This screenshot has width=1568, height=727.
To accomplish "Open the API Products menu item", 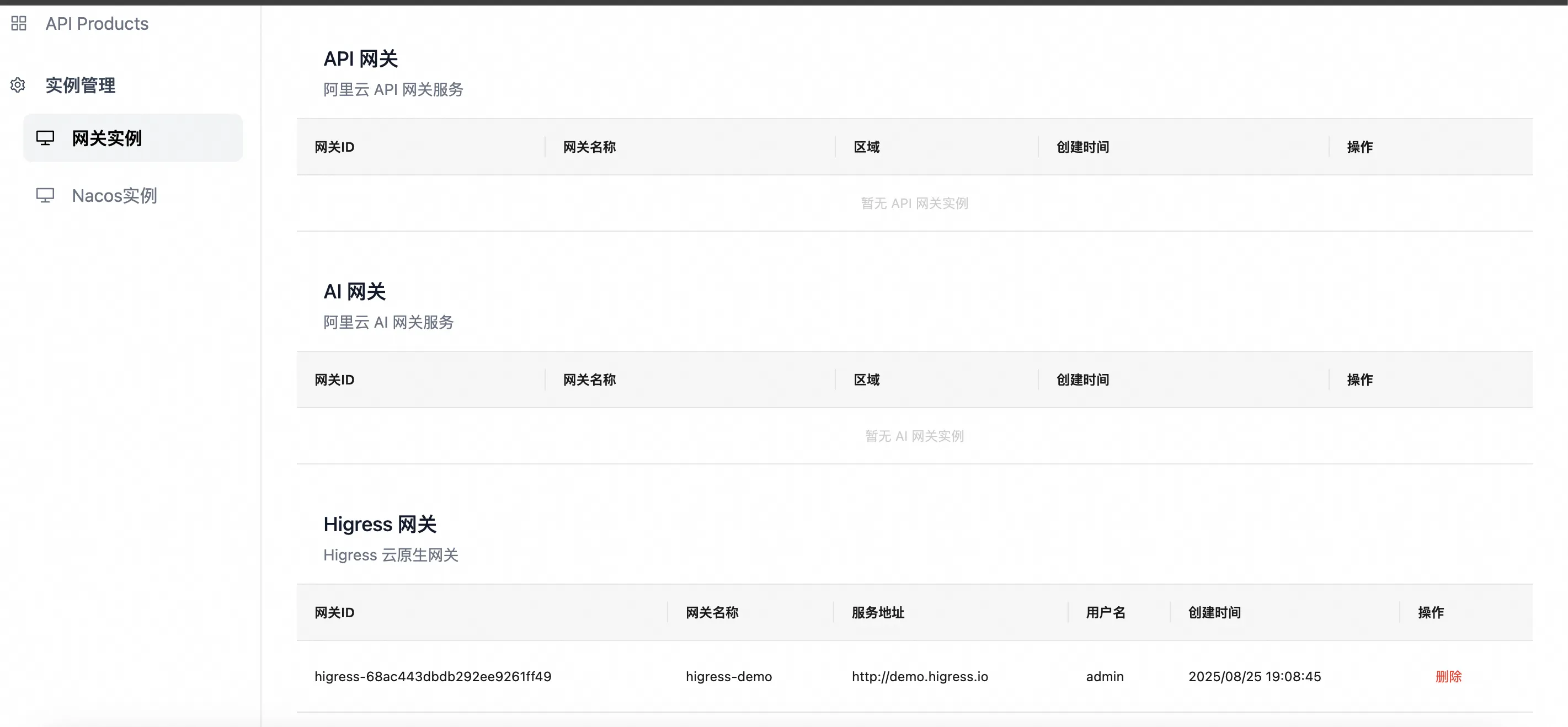I will 97,24.
